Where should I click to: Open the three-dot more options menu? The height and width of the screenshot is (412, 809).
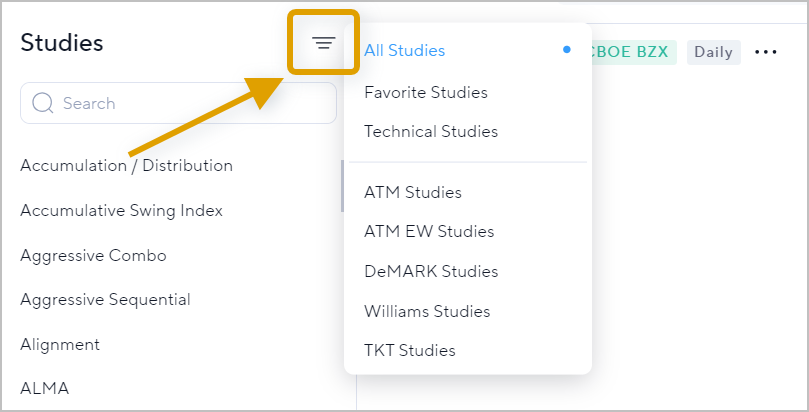pos(766,52)
